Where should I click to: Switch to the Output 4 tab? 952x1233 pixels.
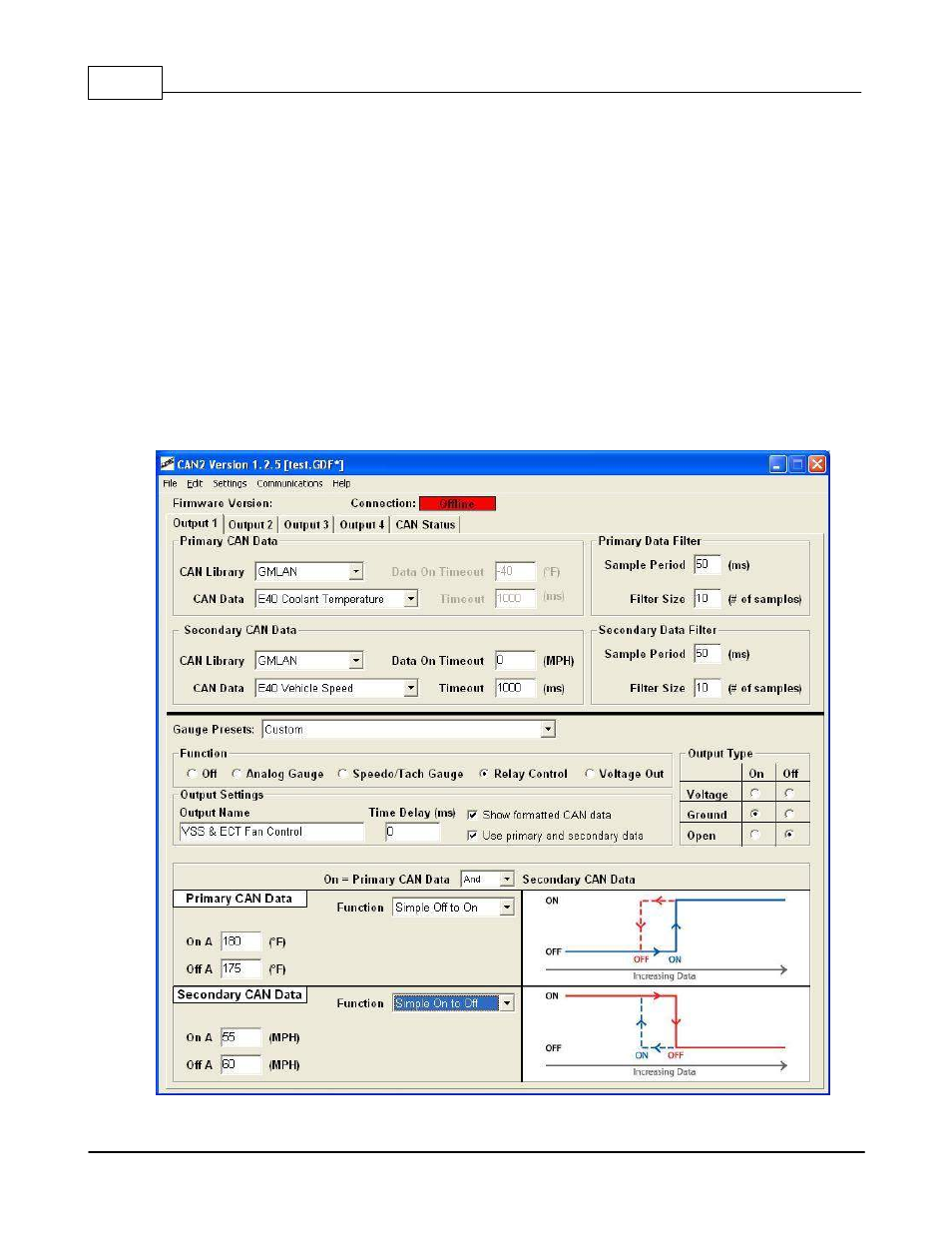pyautogui.click(x=361, y=524)
